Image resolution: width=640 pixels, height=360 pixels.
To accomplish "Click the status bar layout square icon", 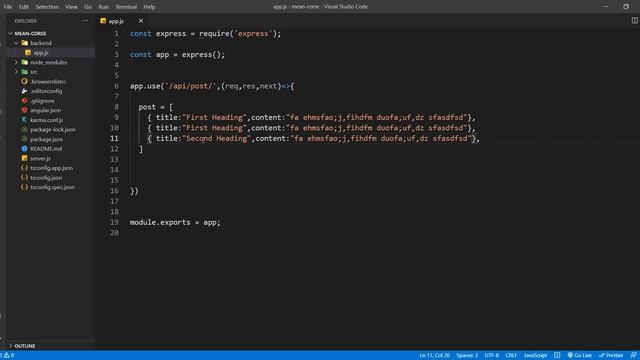I will point(557,355).
